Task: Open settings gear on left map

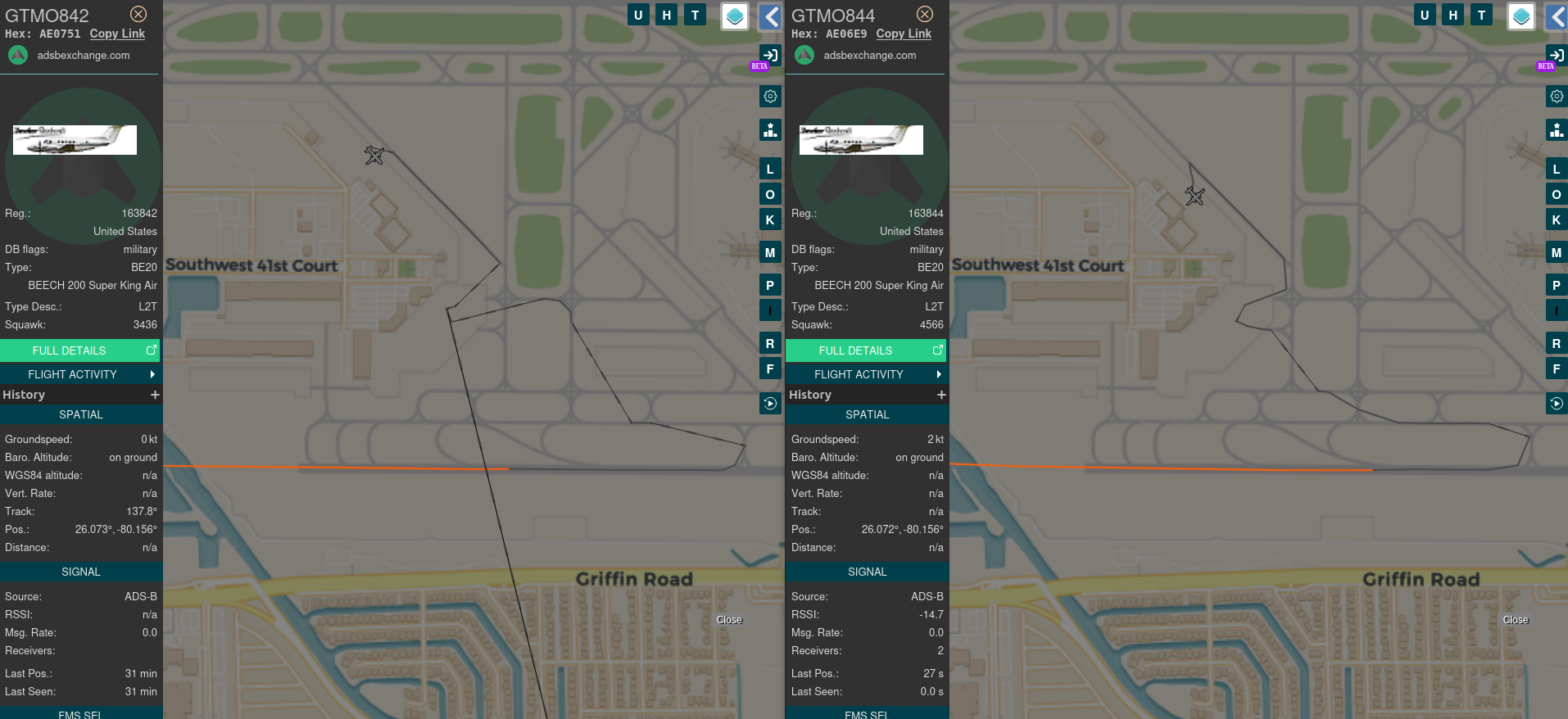Action: [770, 97]
